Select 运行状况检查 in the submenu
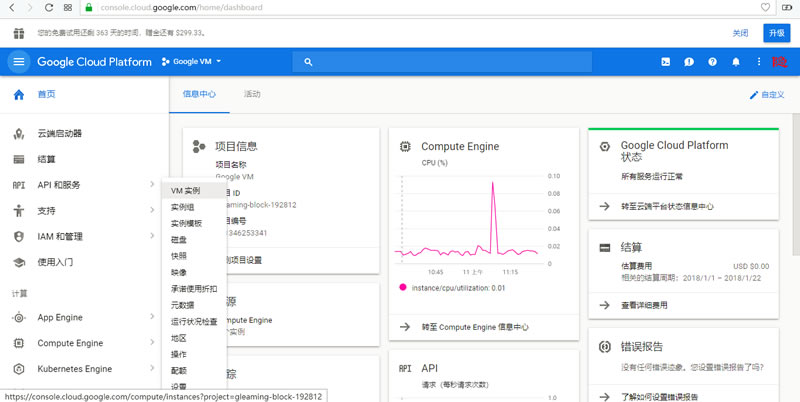Image resolution: width=800 pixels, height=402 pixels. (194, 321)
